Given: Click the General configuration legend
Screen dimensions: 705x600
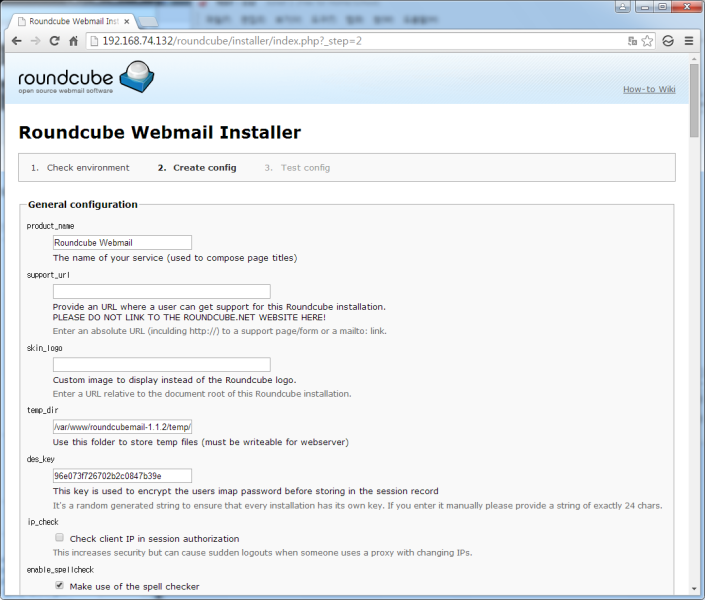Looking at the screenshot, I should 83,204.
